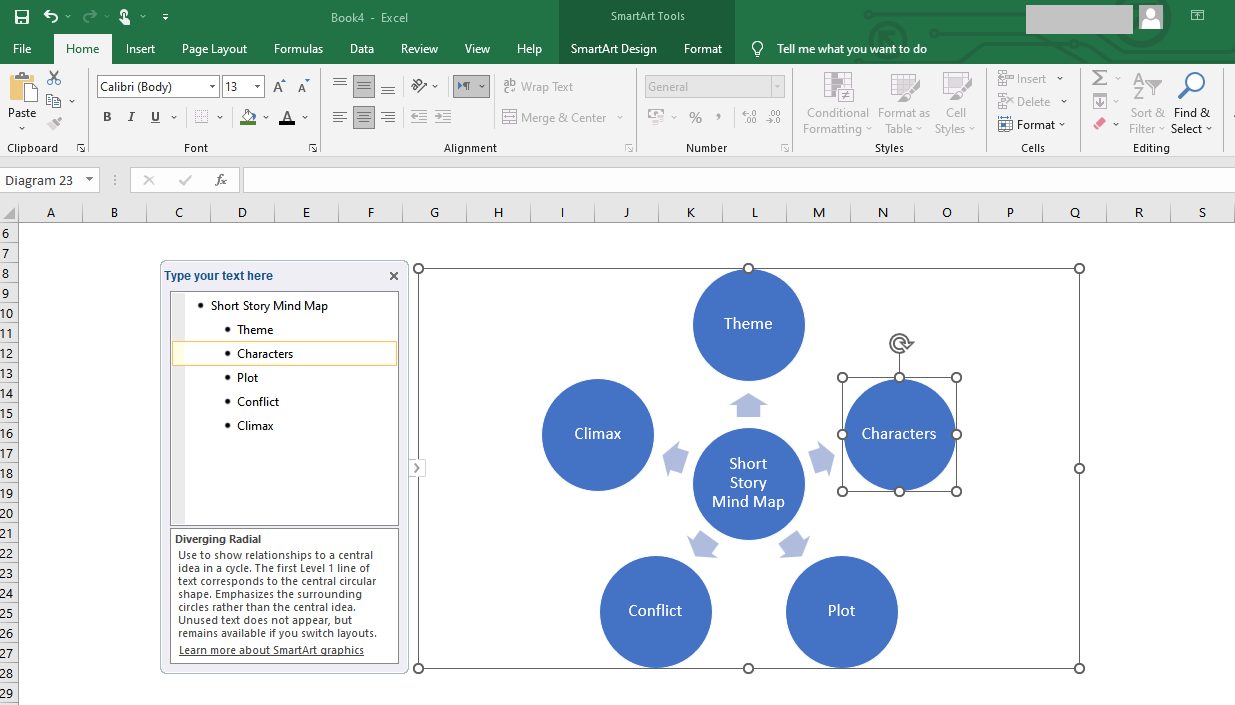The image size is (1235, 705).
Task: Click the Cut scissors icon
Action: 54,78
